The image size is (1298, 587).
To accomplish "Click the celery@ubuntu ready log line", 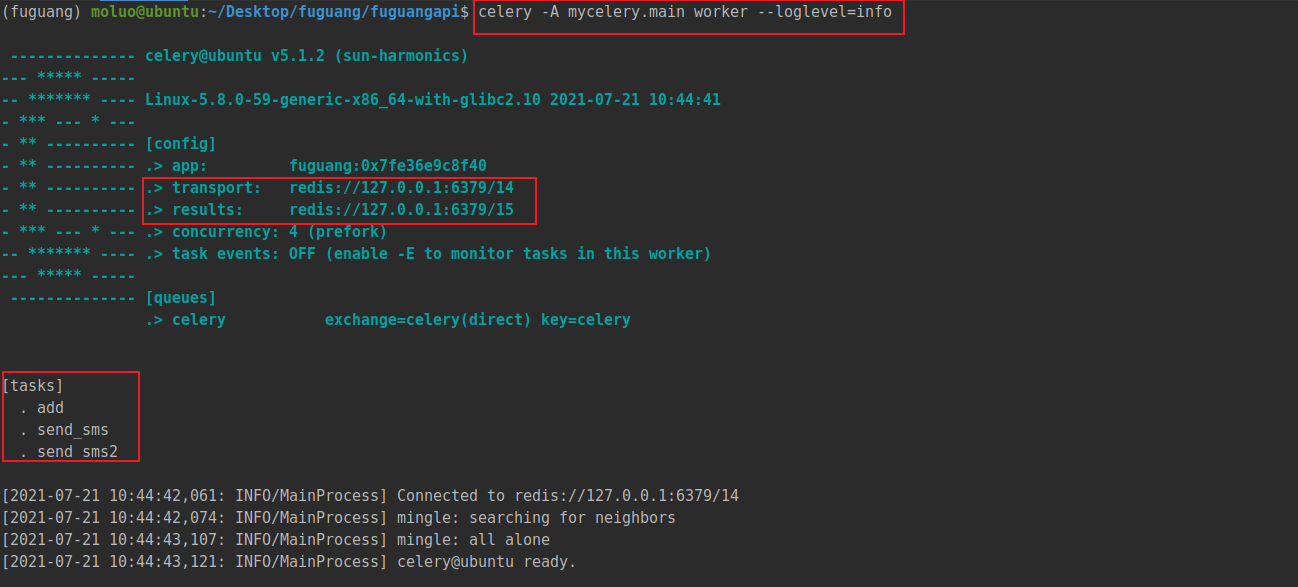I will (x=486, y=562).
